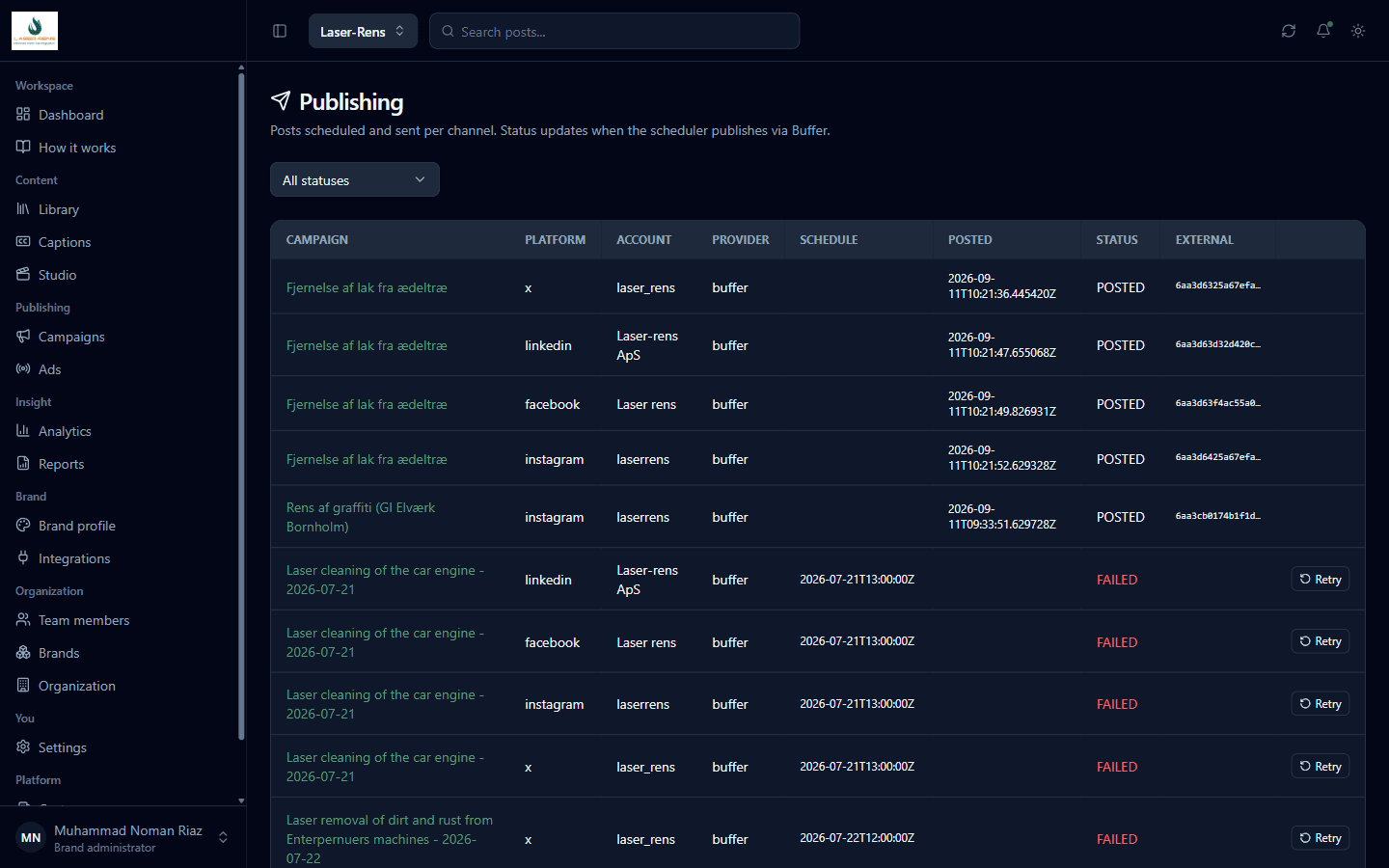Click the Ads broadcast icon
Image resolution: width=1389 pixels, height=868 pixels.
pyautogui.click(x=23, y=369)
